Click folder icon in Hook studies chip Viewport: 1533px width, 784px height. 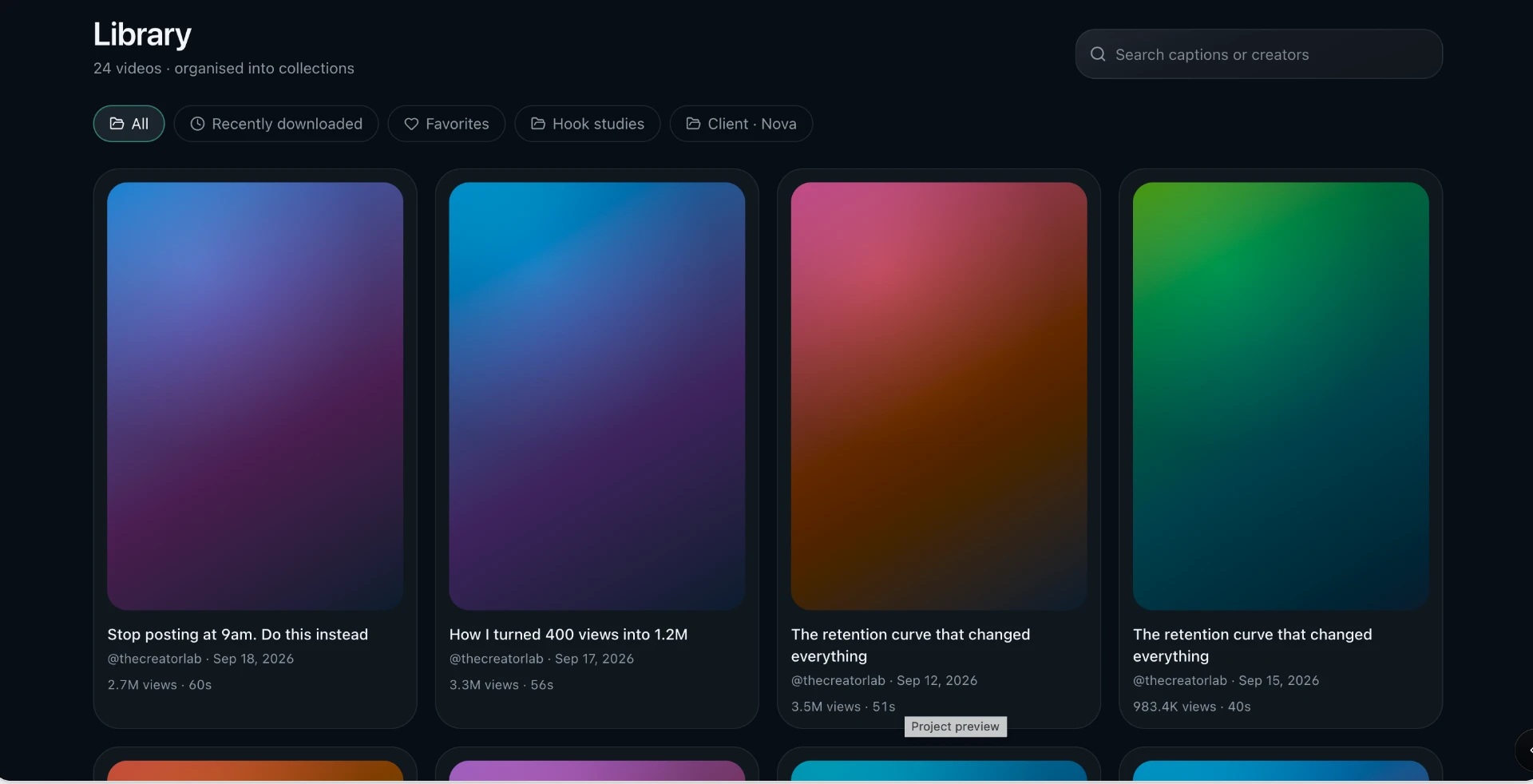(x=538, y=124)
